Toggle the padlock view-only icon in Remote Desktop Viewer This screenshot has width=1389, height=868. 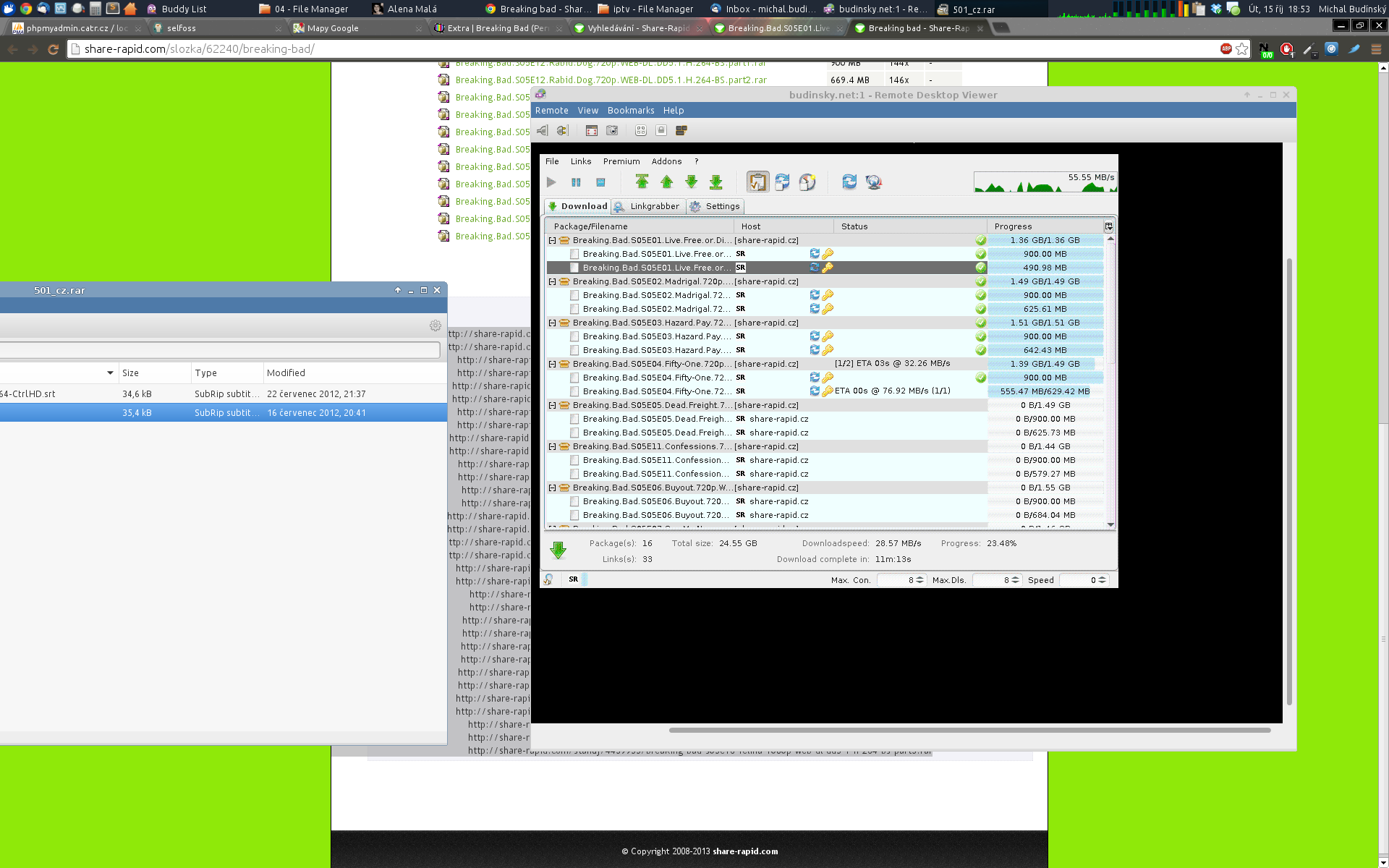pyautogui.click(x=660, y=131)
